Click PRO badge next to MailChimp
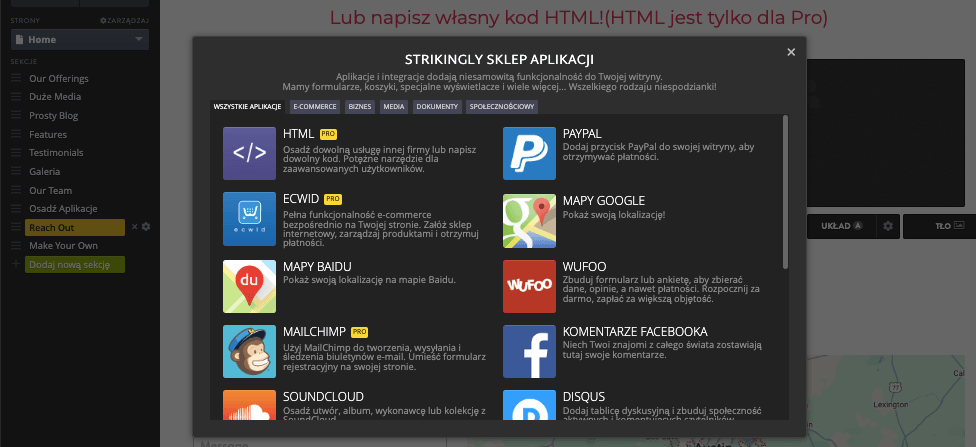The height and width of the screenshot is (447, 976). (x=360, y=332)
